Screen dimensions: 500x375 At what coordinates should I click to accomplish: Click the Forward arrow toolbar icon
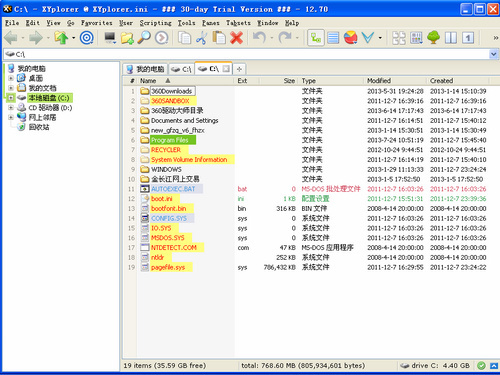tap(36, 38)
